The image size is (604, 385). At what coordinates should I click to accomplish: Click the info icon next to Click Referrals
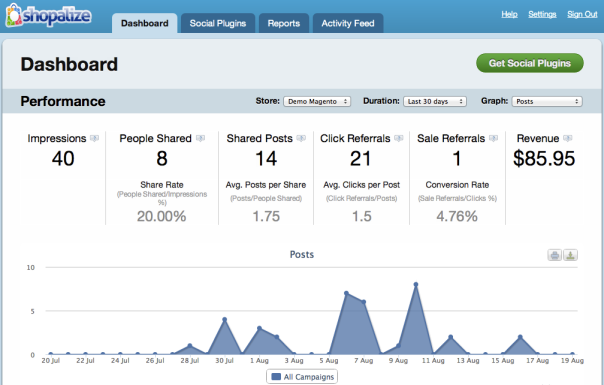399,138
